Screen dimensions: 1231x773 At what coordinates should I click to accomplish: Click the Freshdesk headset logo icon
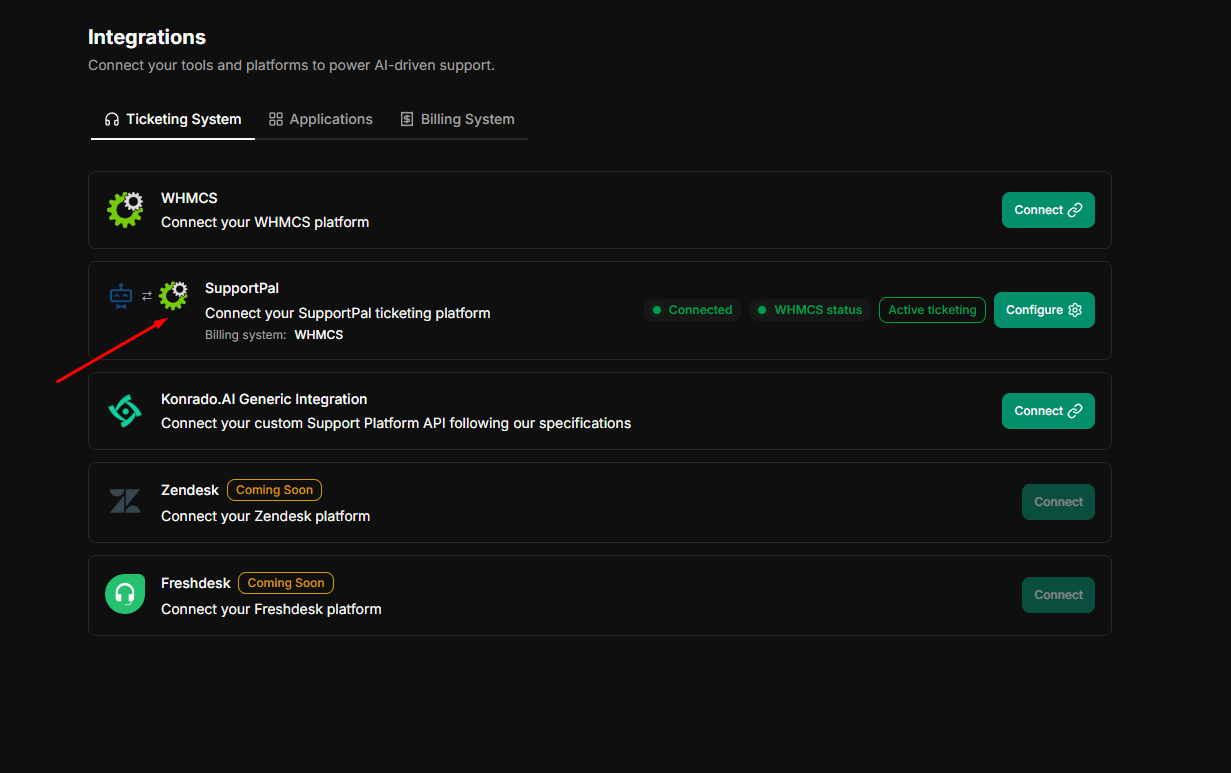click(x=125, y=594)
